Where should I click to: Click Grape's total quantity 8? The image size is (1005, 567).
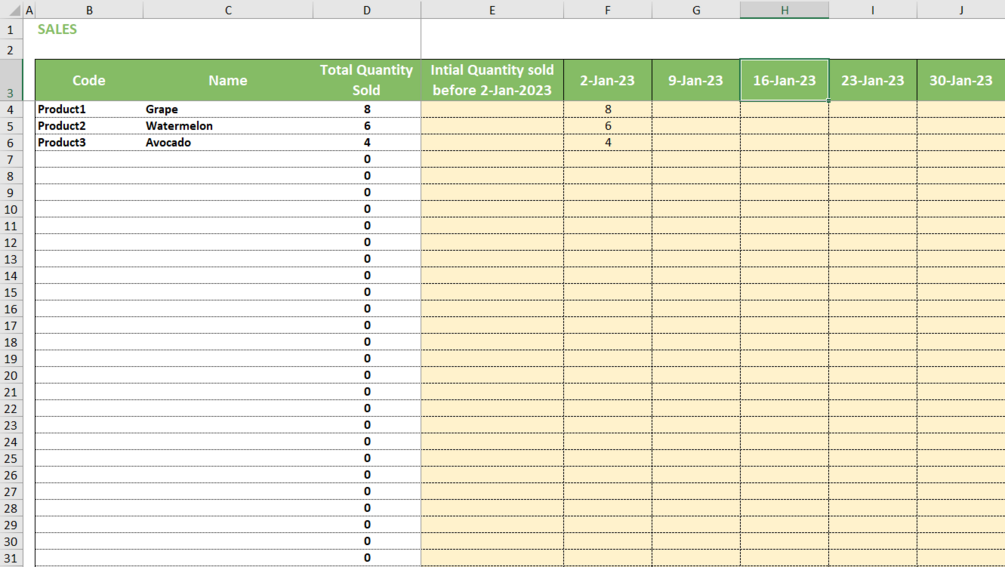(x=367, y=110)
